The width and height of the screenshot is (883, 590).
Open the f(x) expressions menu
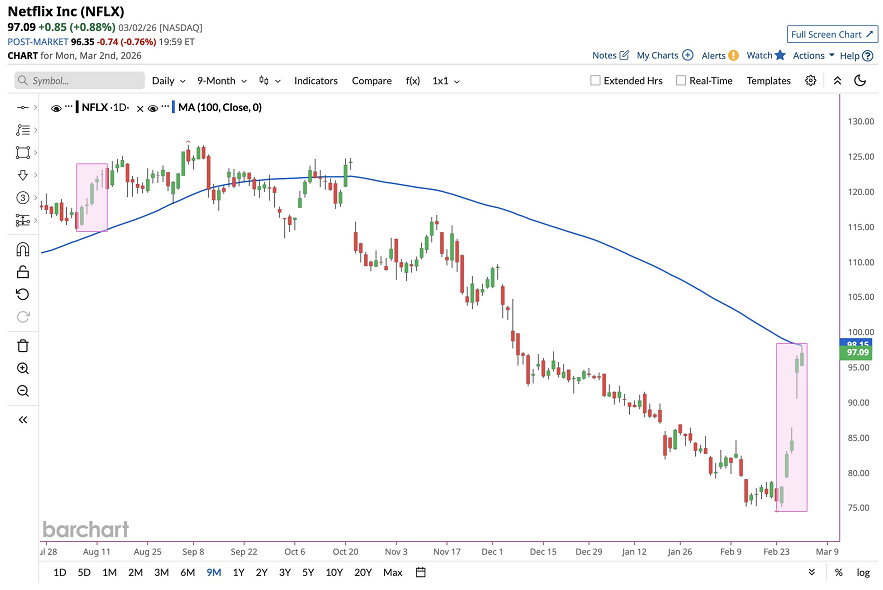(413, 81)
